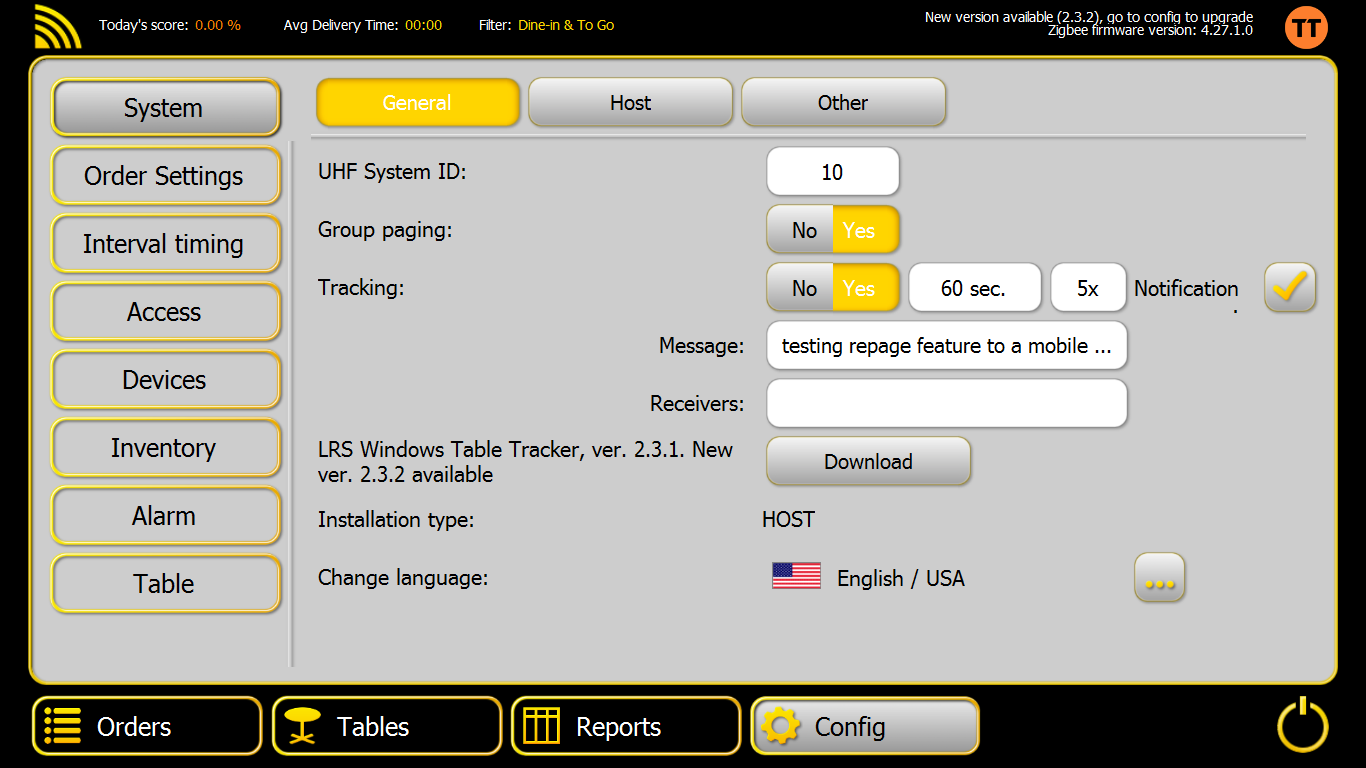Edit the UHF System ID field

[x=833, y=172]
